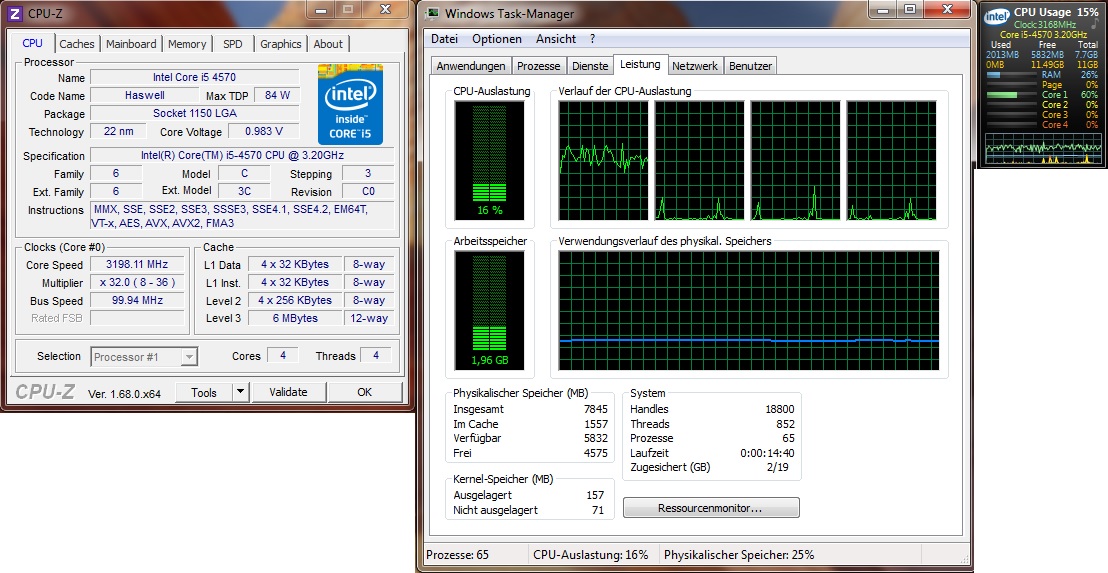Open the Netzwerk tab
The image size is (1108, 573).
pos(695,66)
